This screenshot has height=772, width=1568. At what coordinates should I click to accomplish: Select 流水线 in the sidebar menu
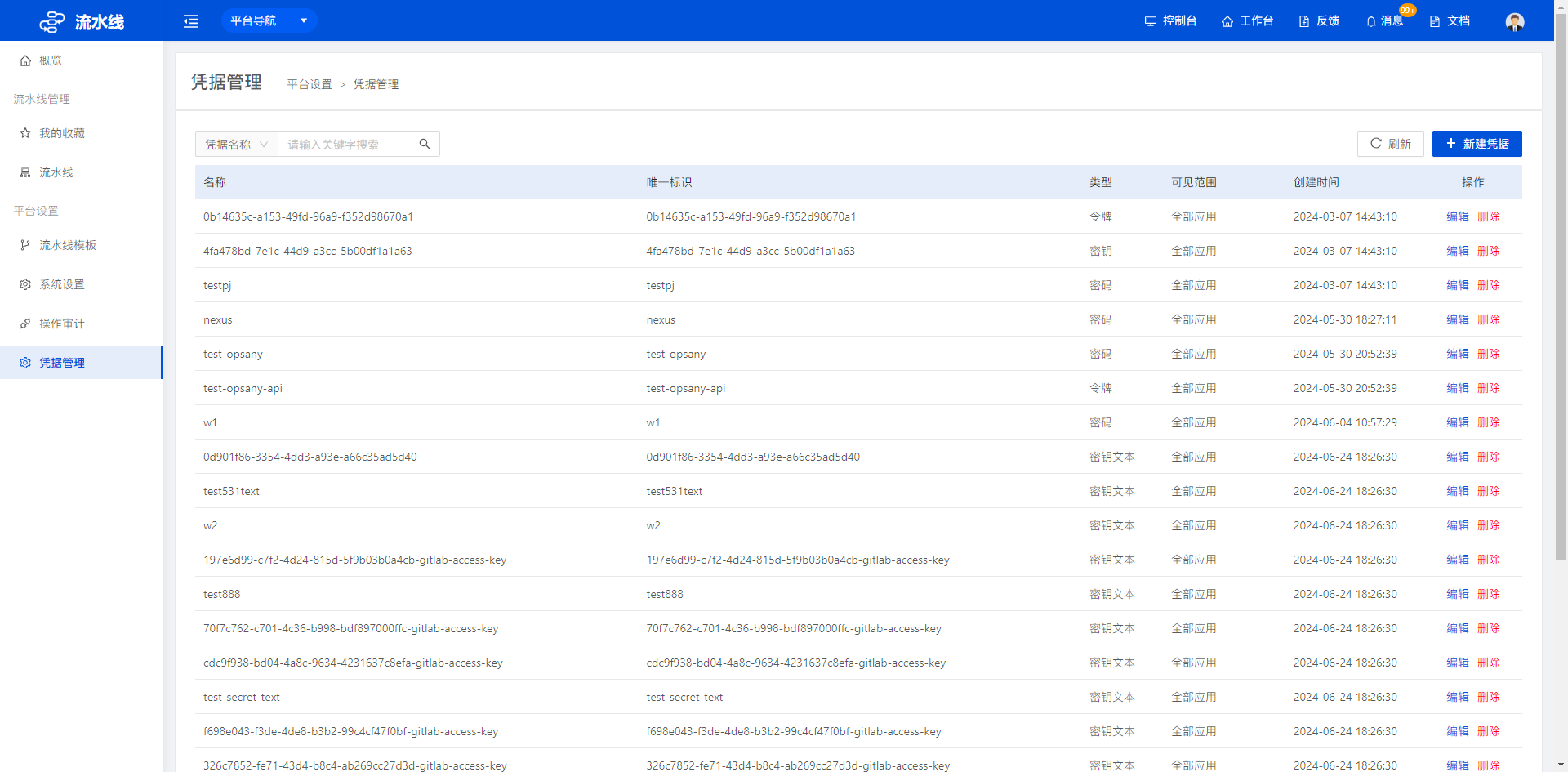(82, 172)
